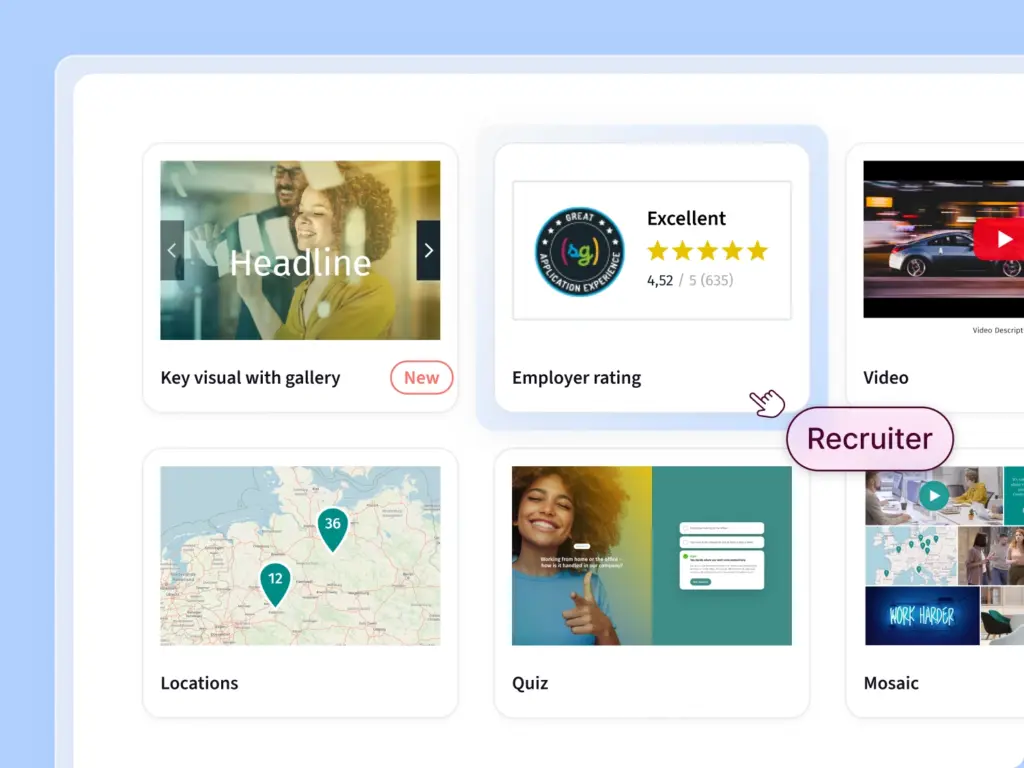The image size is (1024, 768).
Task: Click the map pin labeled 36
Action: [332, 528]
